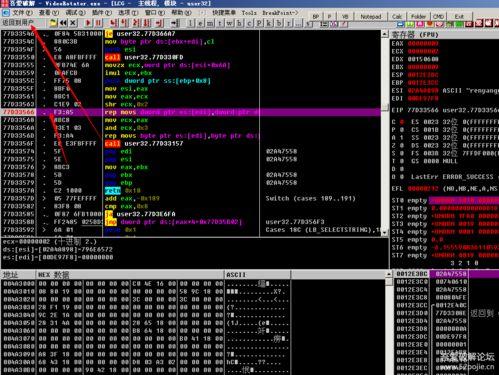Click the Notepad quick button

(370, 16)
